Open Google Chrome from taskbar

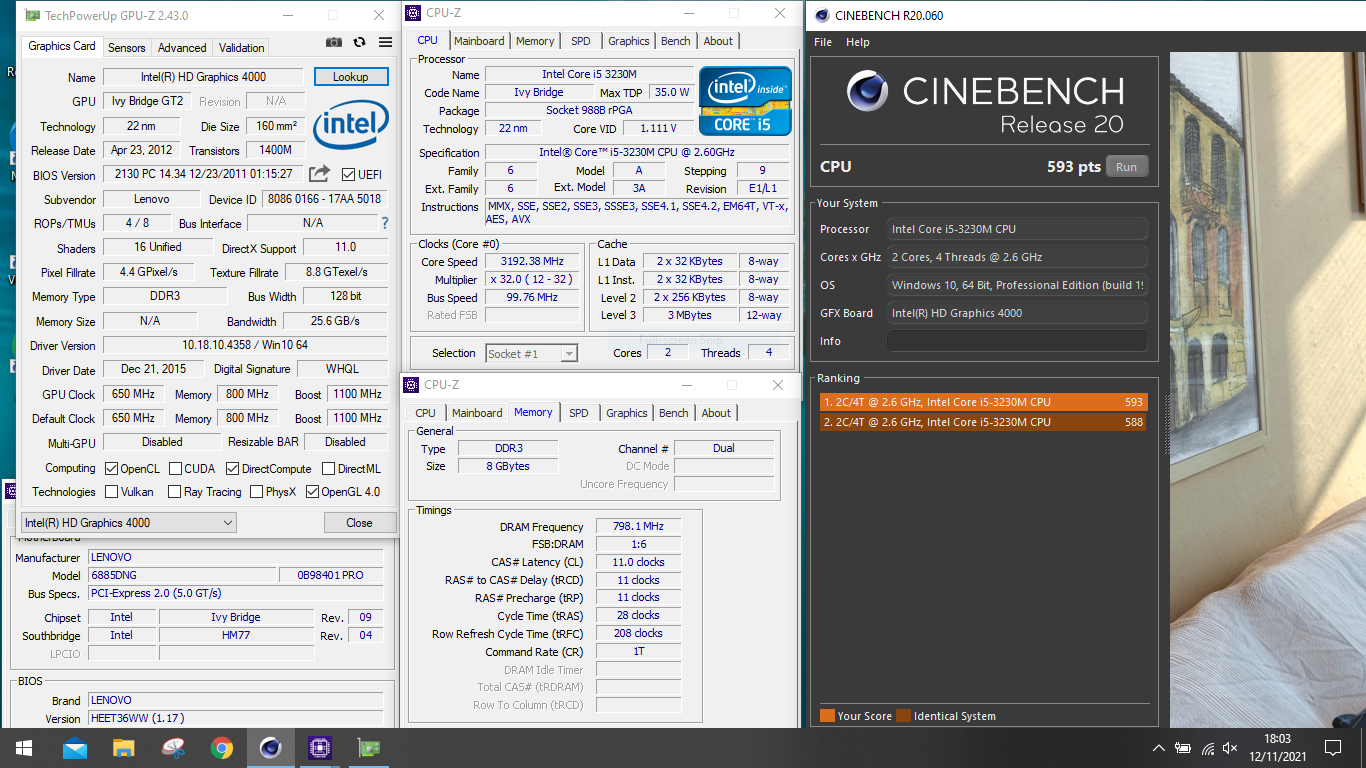222,747
